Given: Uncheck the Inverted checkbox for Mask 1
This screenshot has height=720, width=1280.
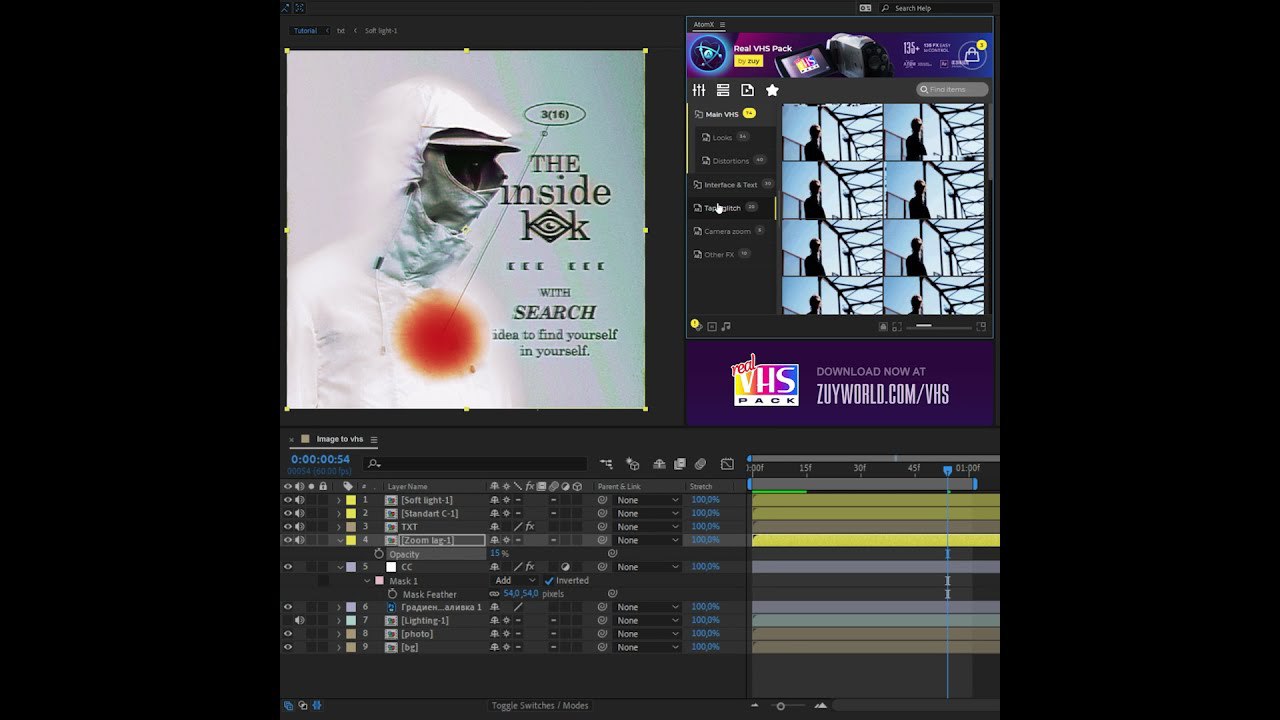Looking at the screenshot, I should pos(549,581).
